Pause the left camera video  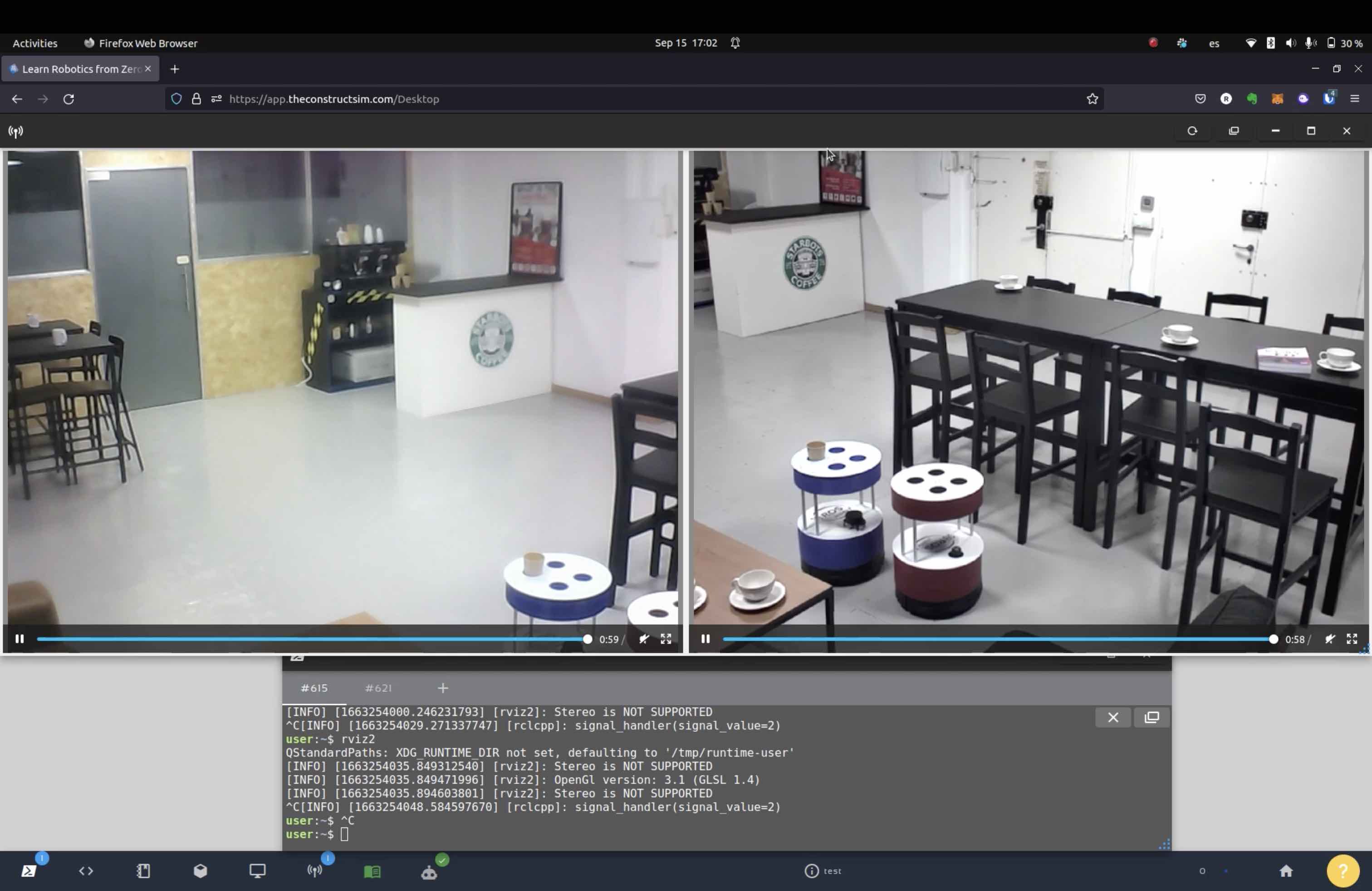20,639
